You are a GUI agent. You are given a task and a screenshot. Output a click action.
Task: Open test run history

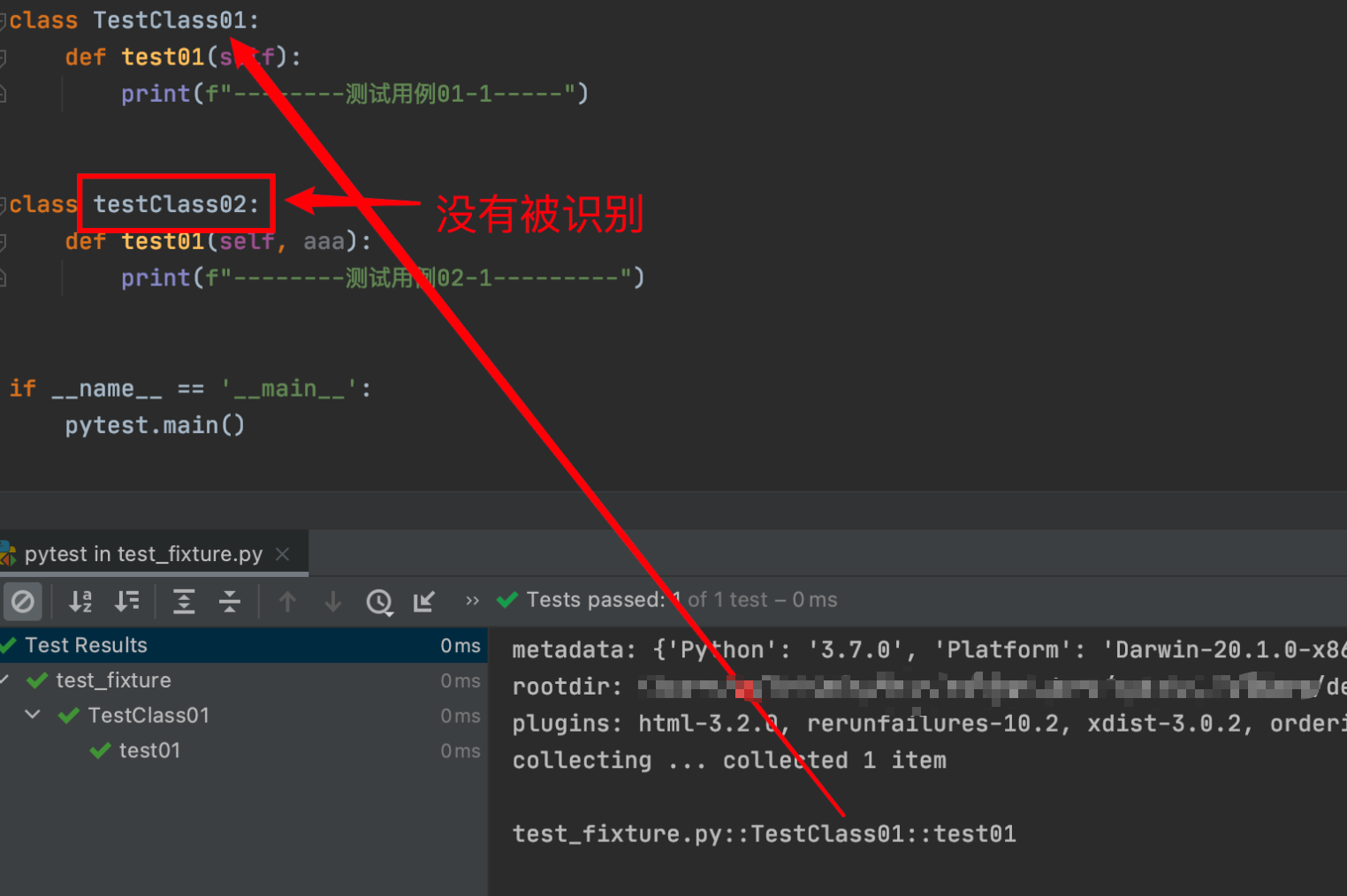380,602
